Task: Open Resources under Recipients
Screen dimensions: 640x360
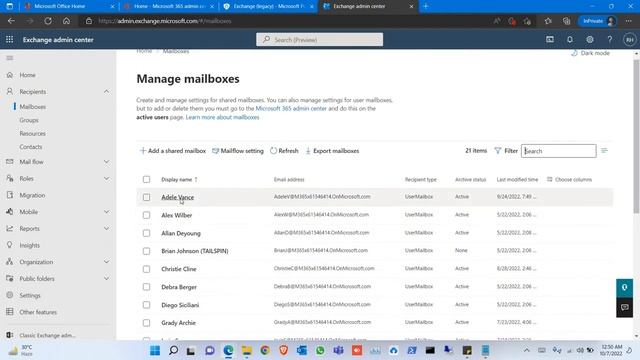Action: click(x=33, y=133)
